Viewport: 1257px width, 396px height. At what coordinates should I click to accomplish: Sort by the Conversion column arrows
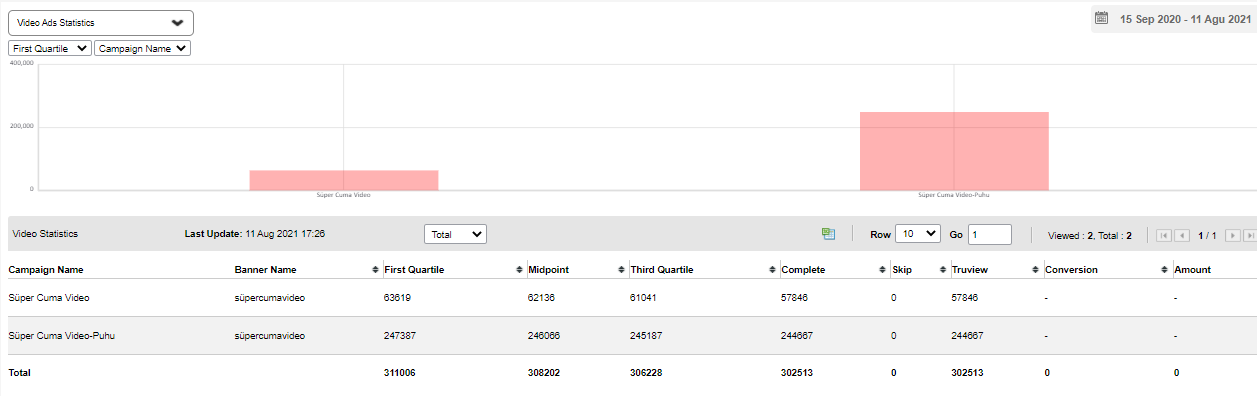click(x=1165, y=270)
